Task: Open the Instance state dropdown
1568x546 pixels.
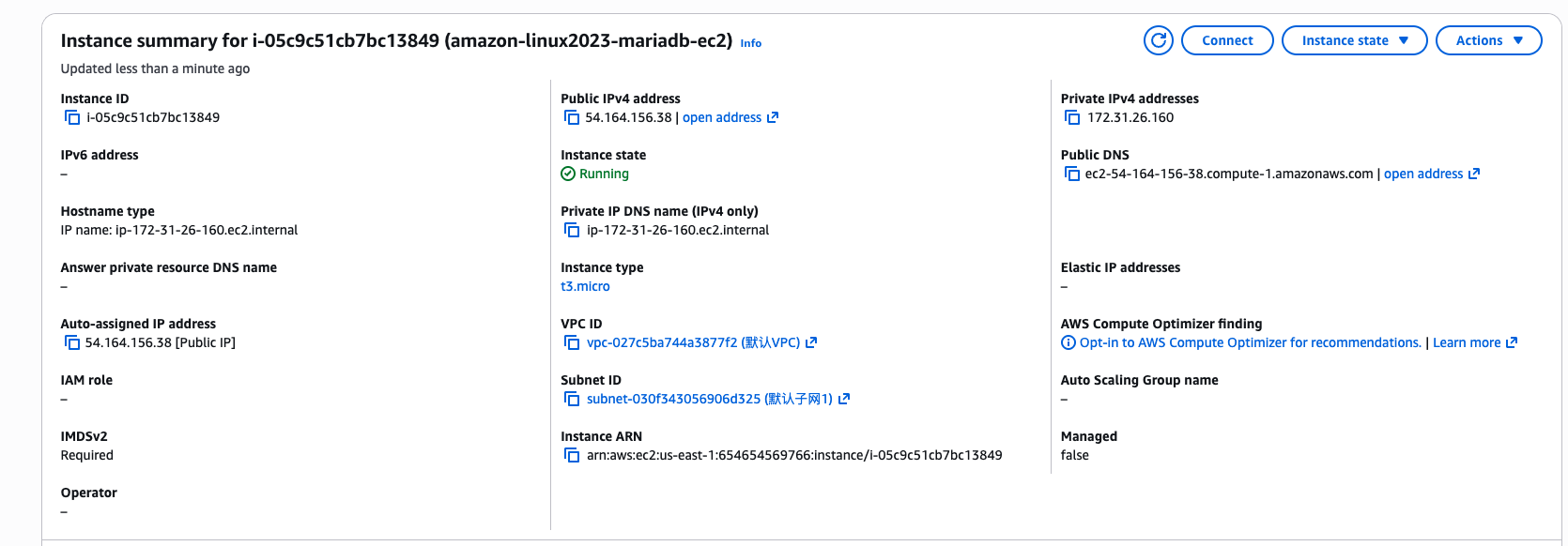Action: (1354, 40)
